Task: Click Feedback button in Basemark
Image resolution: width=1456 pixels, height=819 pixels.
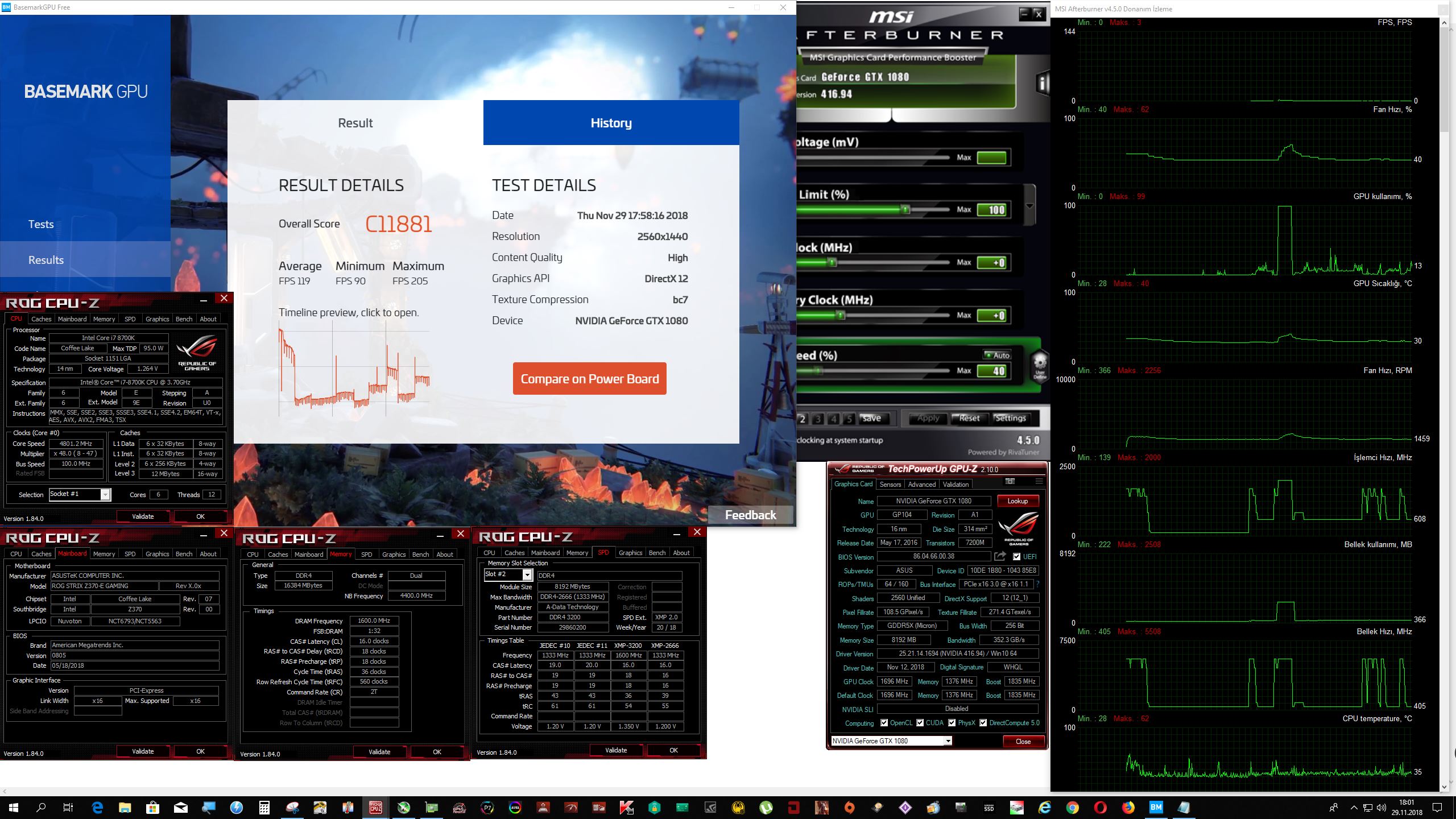Action: (750, 515)
